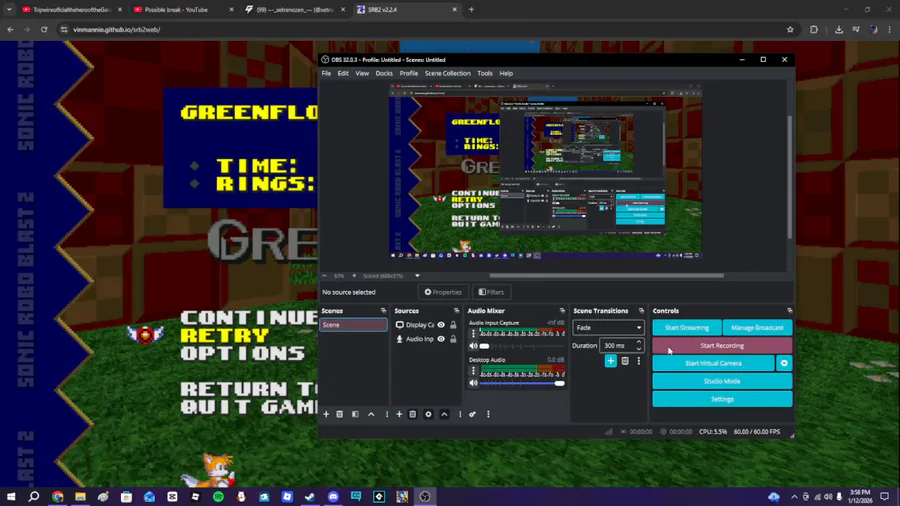Increase transition duration stepper up
The width and height of the screenshot is (900, 506).
[x=639, y=342]
